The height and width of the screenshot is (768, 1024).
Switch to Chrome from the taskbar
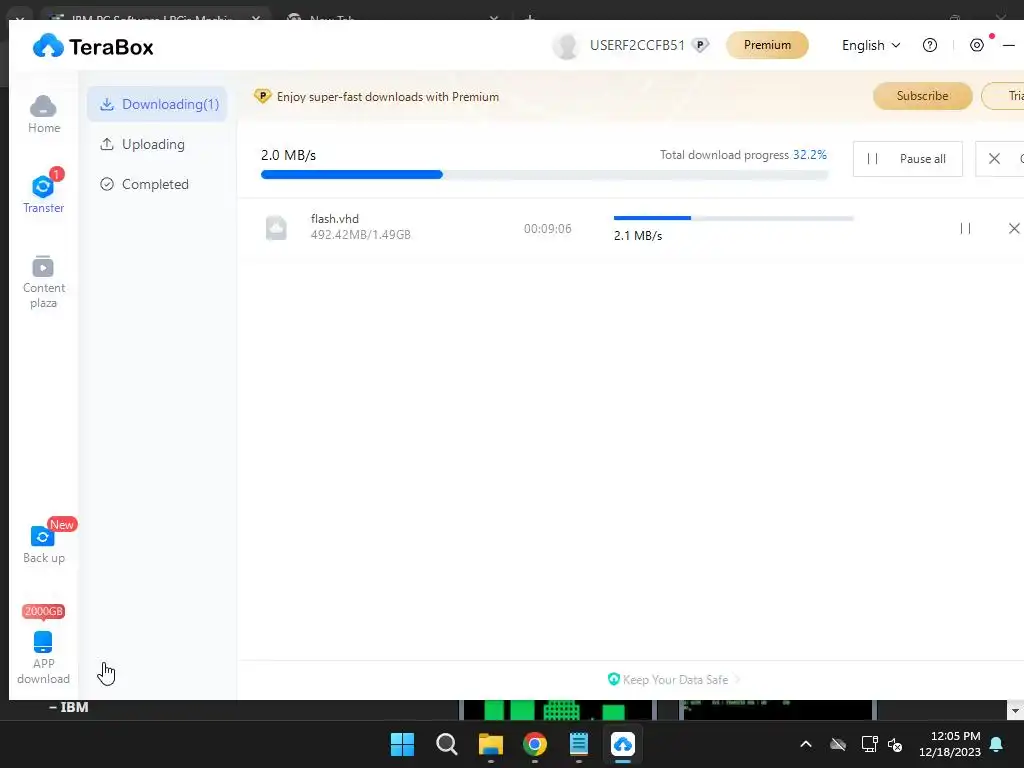pos(535,744)
